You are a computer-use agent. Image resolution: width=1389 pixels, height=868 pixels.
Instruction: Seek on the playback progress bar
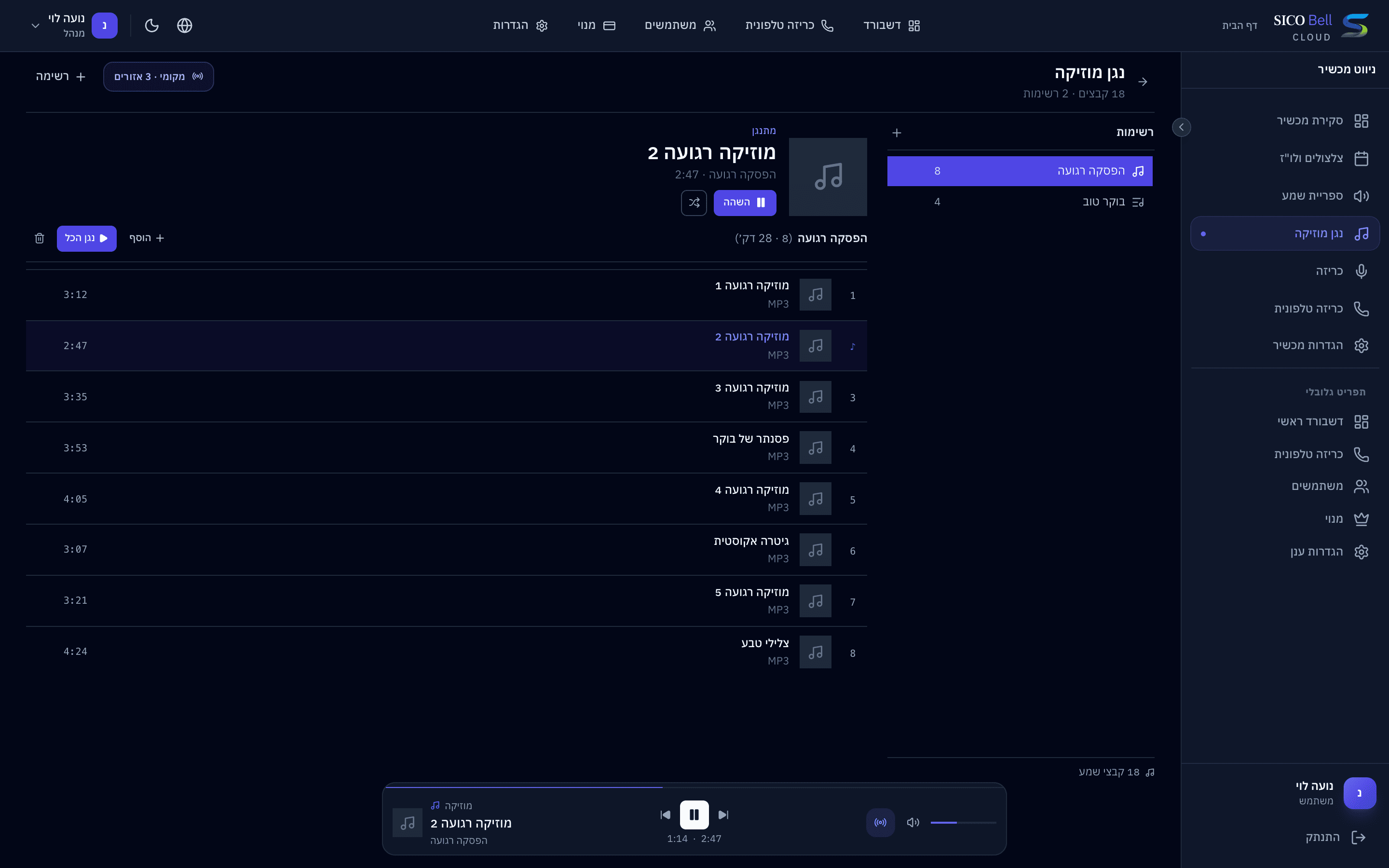click(694, 787)
